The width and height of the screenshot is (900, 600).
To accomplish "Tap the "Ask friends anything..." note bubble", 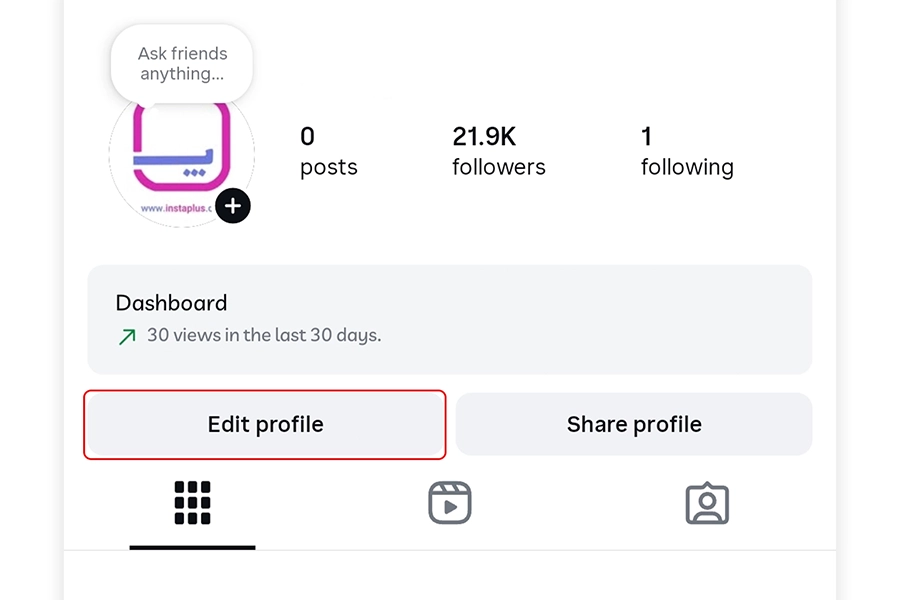I will coord(182,64).
